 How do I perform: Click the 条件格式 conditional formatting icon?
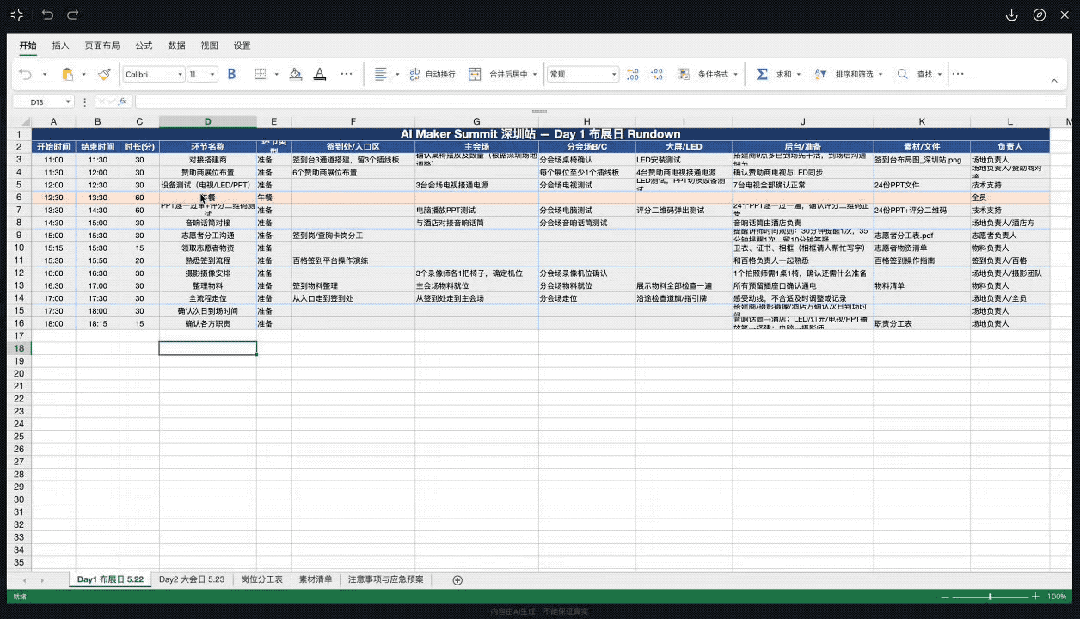coord(684,74)
